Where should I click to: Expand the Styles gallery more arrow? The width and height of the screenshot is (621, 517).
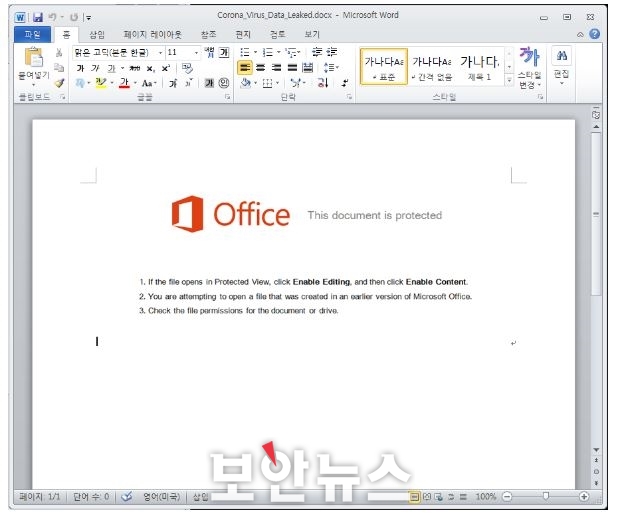point(509,81)
